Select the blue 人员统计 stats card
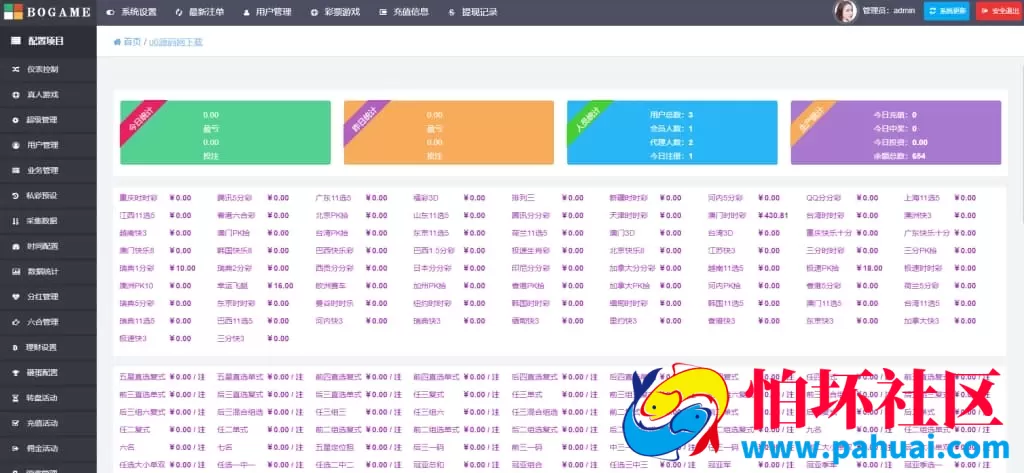 (671, 132)
